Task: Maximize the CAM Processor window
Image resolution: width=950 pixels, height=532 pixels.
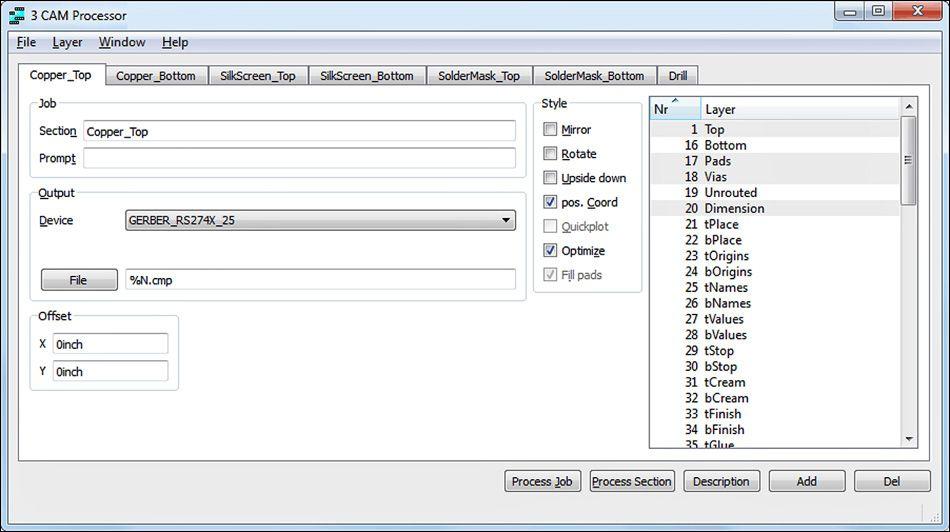Action: tap(878, 11)
